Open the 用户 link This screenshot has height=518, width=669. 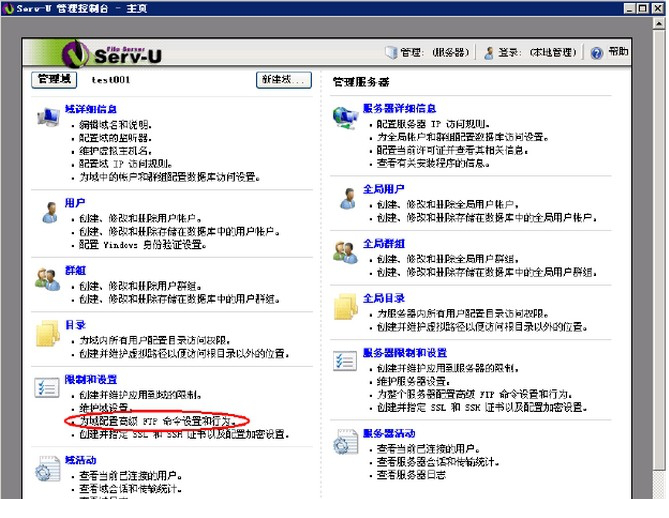pos(75,203)
